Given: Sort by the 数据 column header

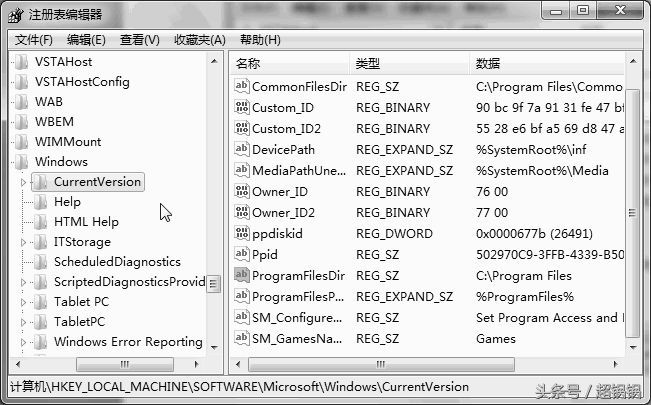Looking at the screenshot, I should tap(547, 64).
